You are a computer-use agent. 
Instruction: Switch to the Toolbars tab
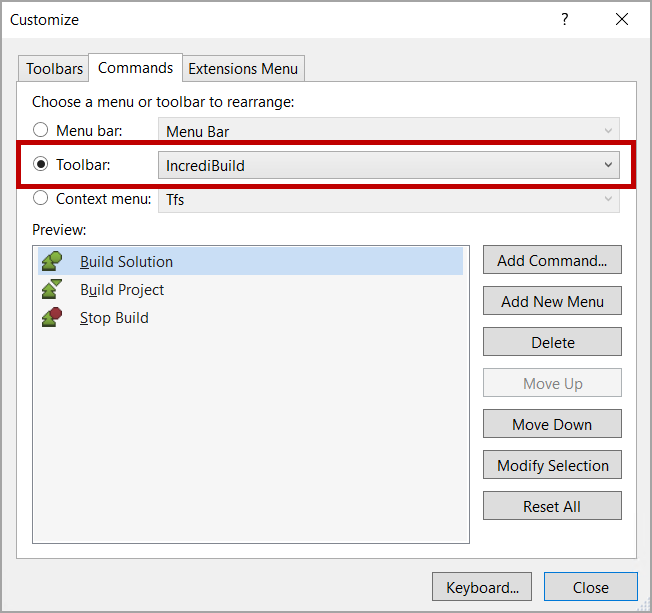54,69
